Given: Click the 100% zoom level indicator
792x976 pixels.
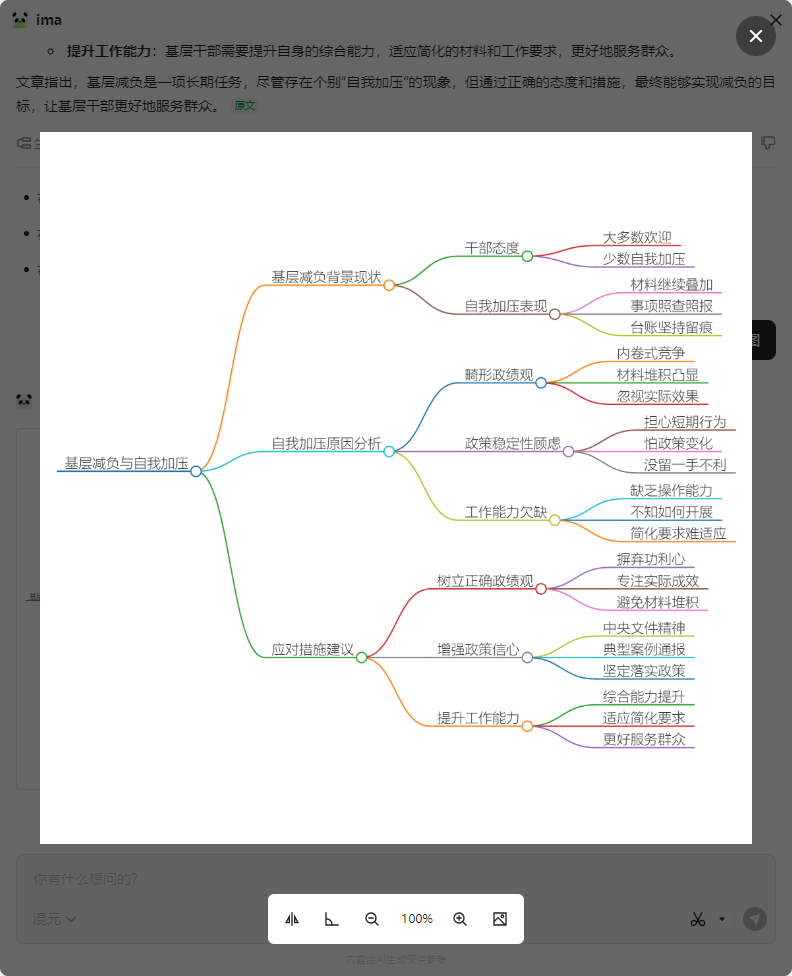Looking at the screenshot, I should (x=416, y=919).
